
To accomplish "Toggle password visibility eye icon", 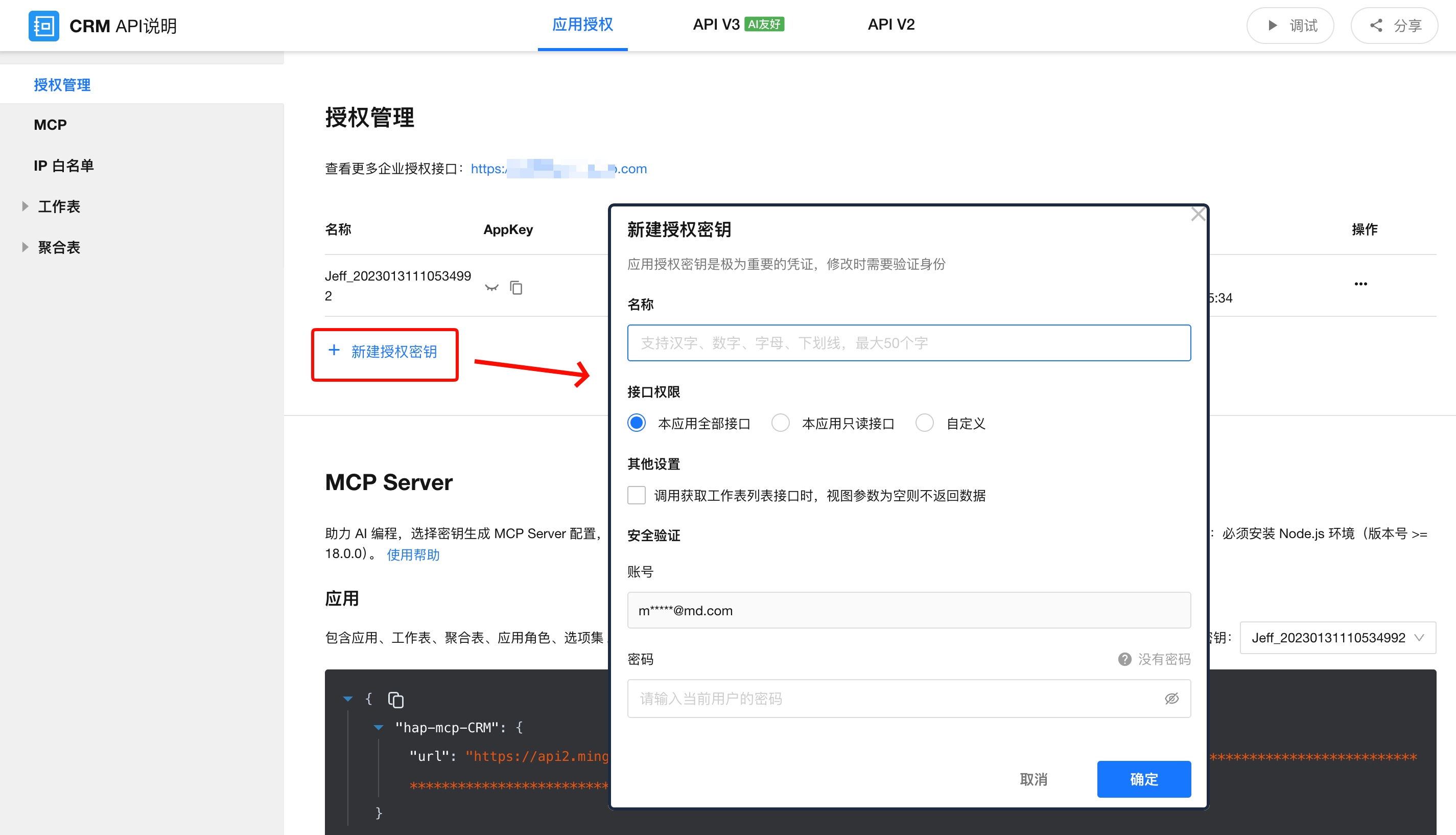I will click(1171, 698).
